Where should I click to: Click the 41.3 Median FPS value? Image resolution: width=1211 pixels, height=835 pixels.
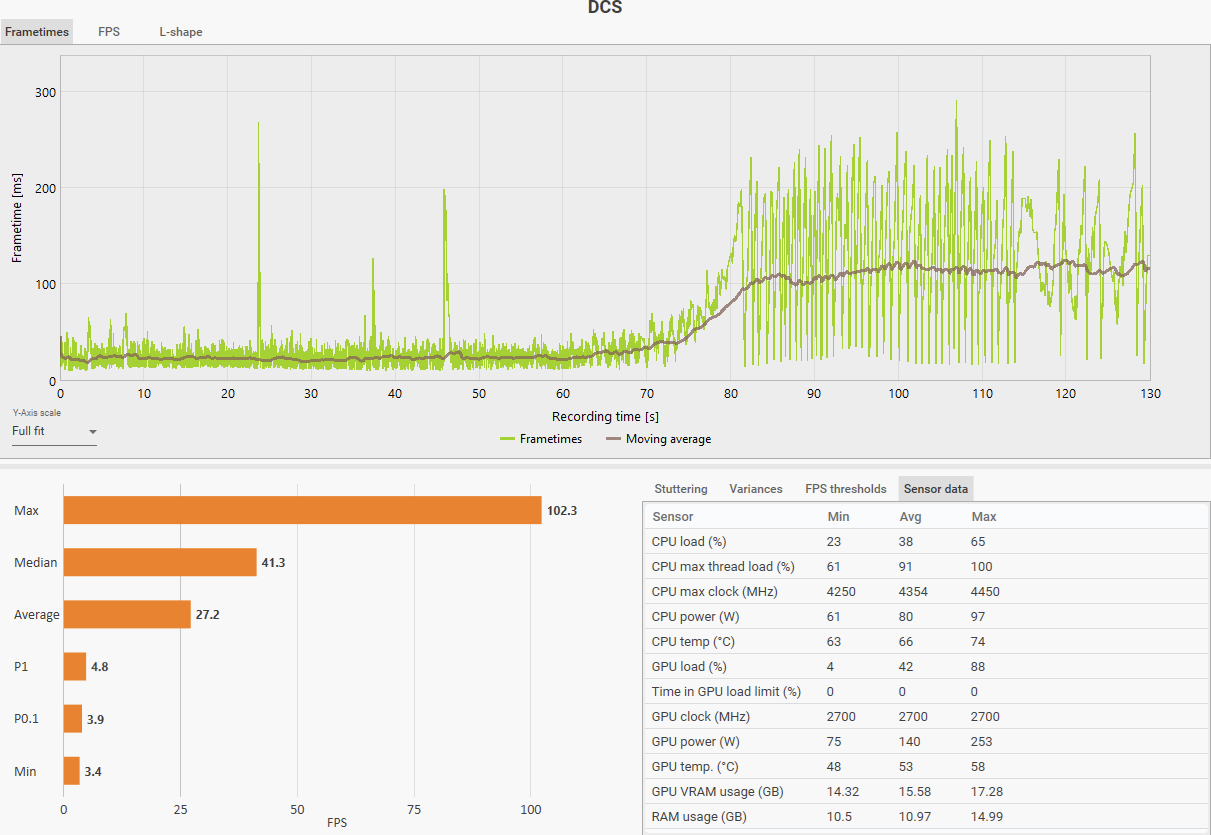coord(274,563)
